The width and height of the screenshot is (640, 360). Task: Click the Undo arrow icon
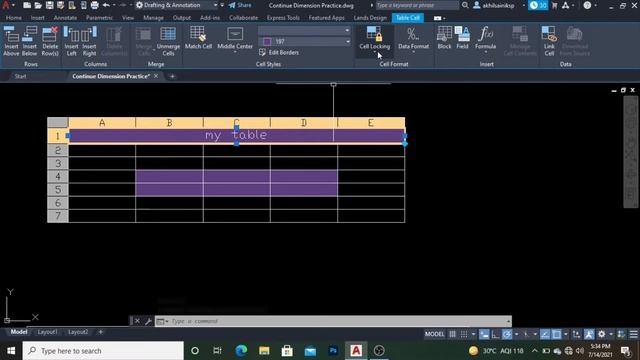pyautogui.click(x=106, y=5)
